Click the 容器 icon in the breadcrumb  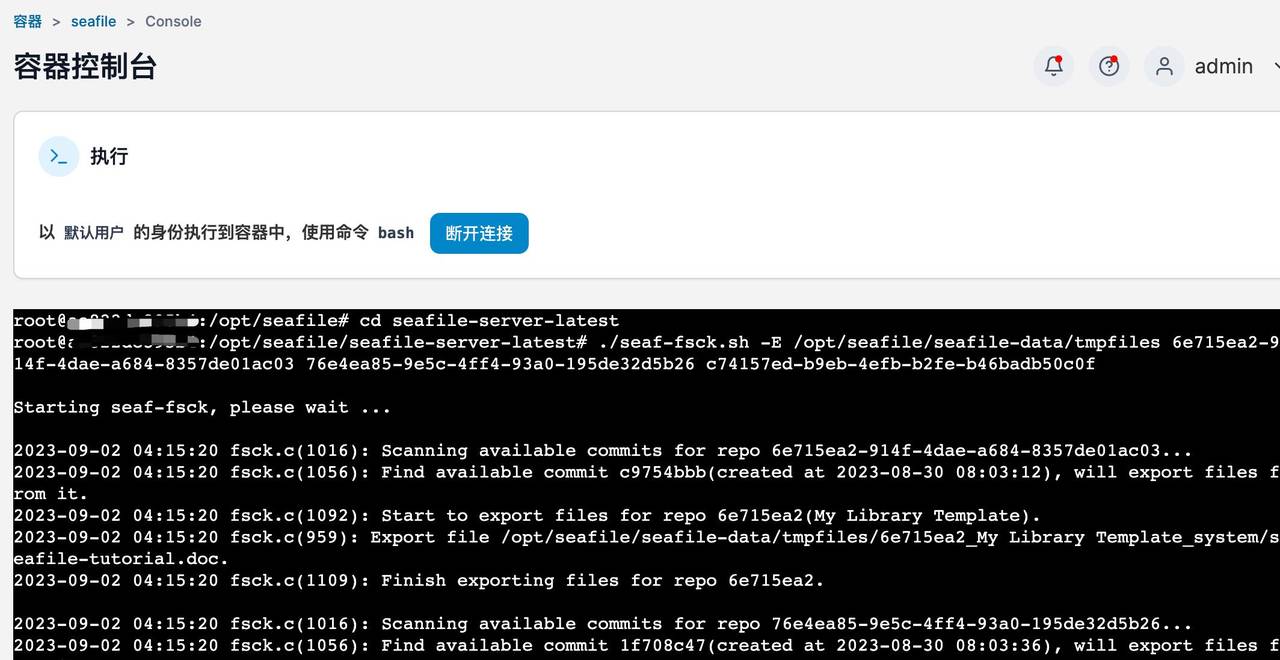coord(27,20)
